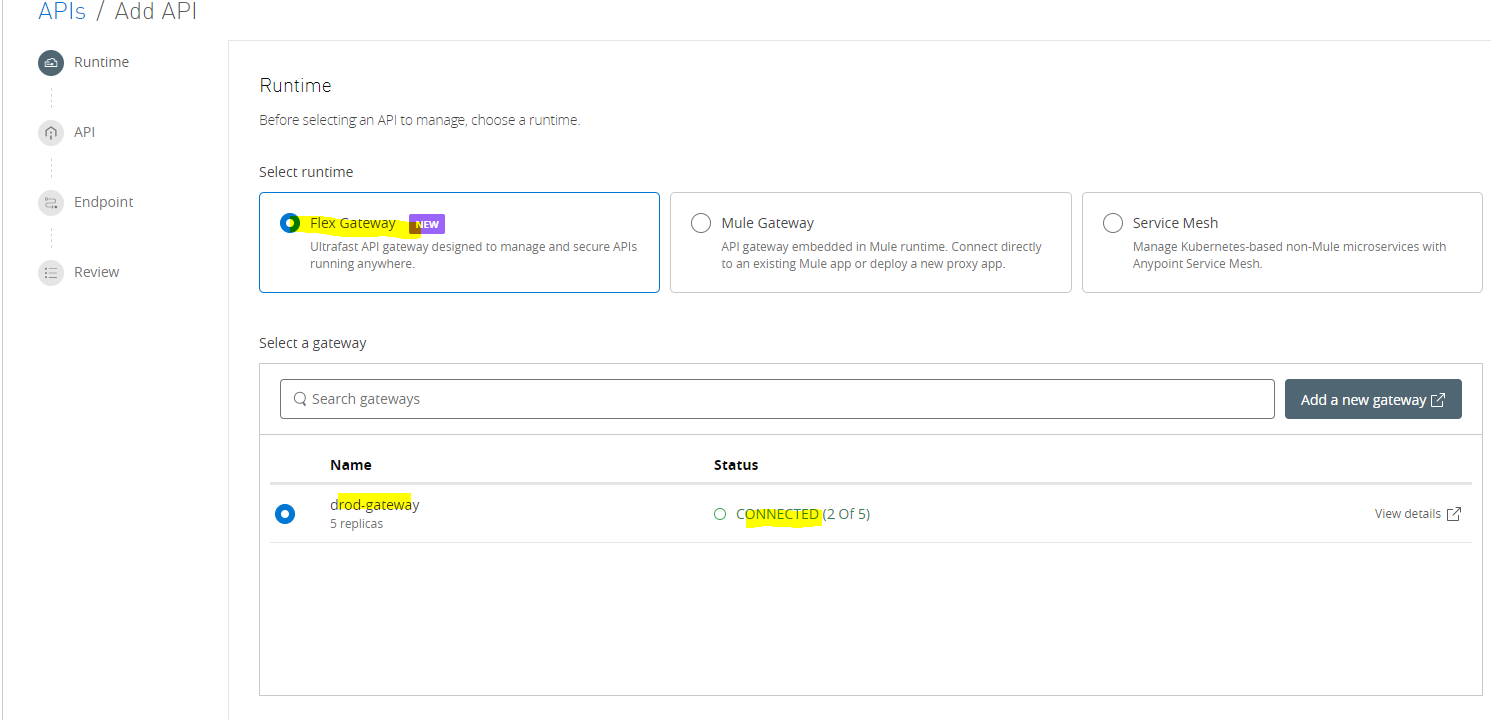Screen dimensions: 1491x720
Task: Open the Review step label
Action: click(x=96, y=272)
